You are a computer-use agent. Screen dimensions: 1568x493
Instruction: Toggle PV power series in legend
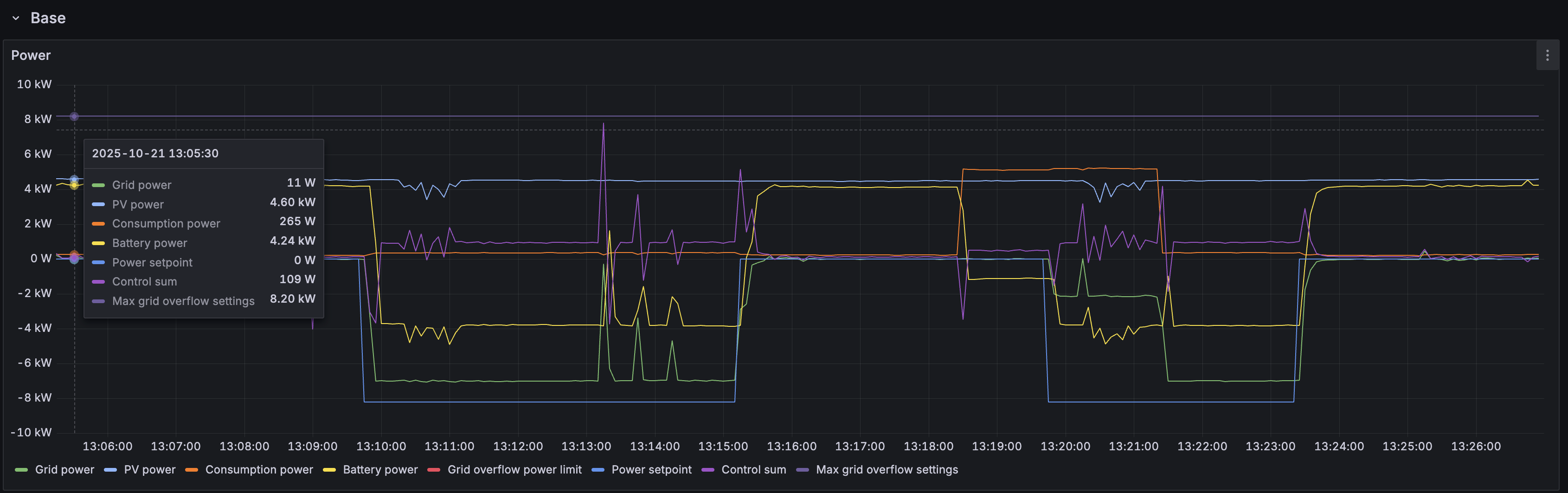tap(149, 470)
